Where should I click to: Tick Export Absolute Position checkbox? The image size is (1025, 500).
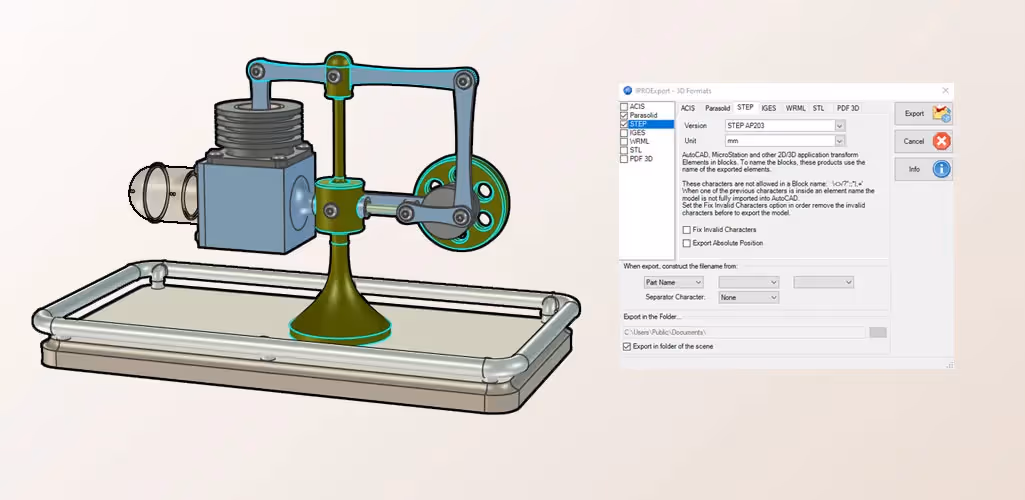686,243
